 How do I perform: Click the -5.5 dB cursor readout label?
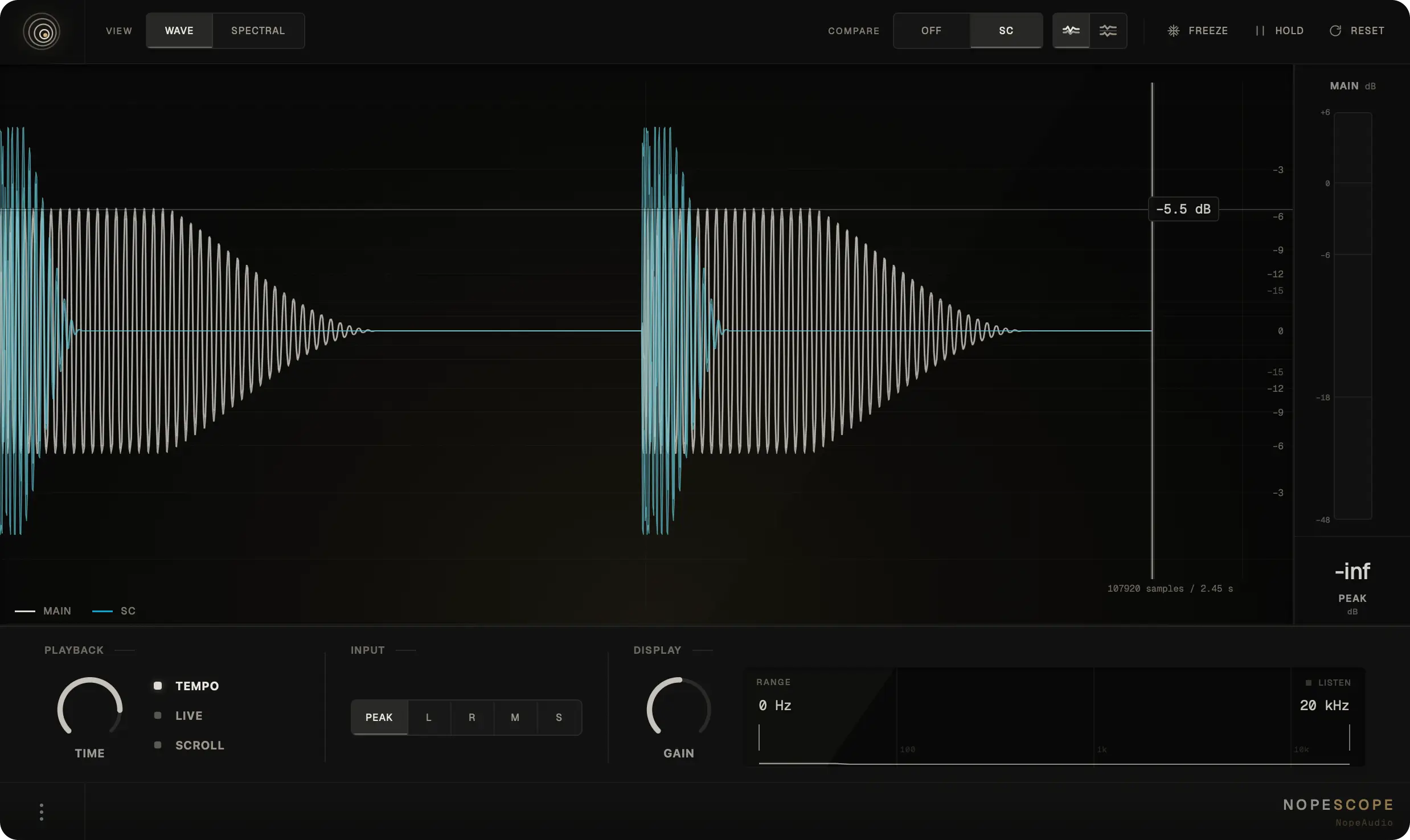[1184, 209]
